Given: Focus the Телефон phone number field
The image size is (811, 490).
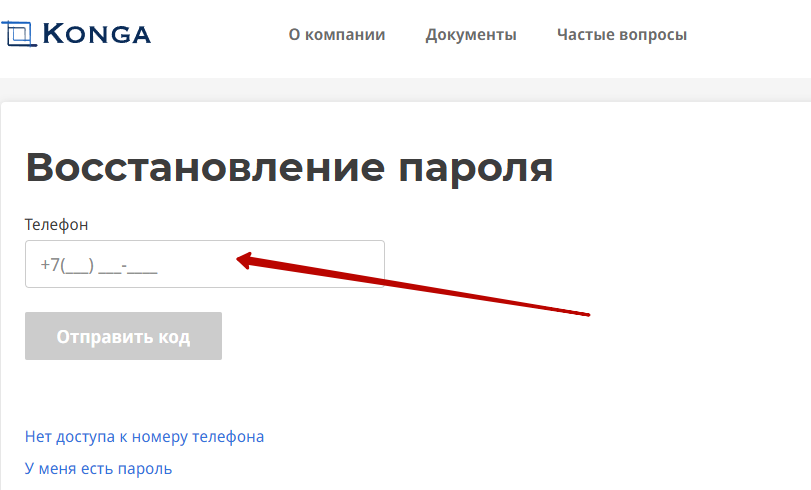Looking at the screenshot, I should pyautogui.click(x=205, y=264).
